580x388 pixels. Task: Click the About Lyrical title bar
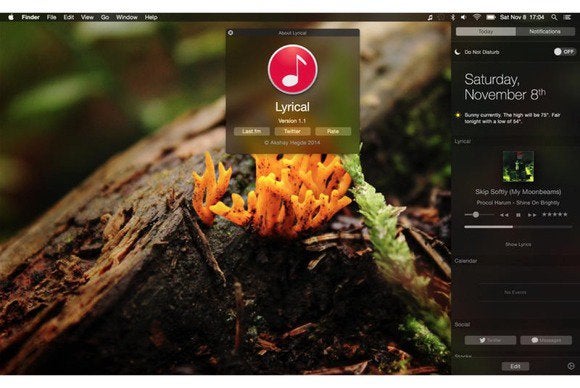(x=292, y=33)
